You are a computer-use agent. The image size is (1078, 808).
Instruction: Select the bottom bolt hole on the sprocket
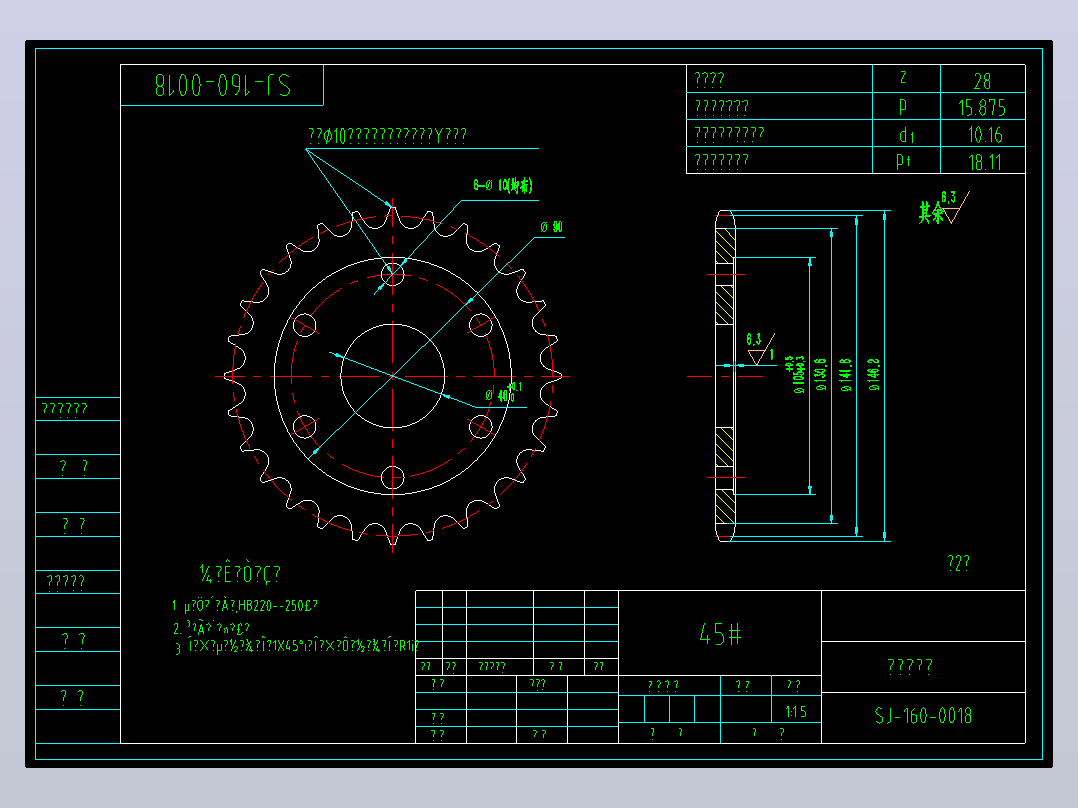[393, 478]
